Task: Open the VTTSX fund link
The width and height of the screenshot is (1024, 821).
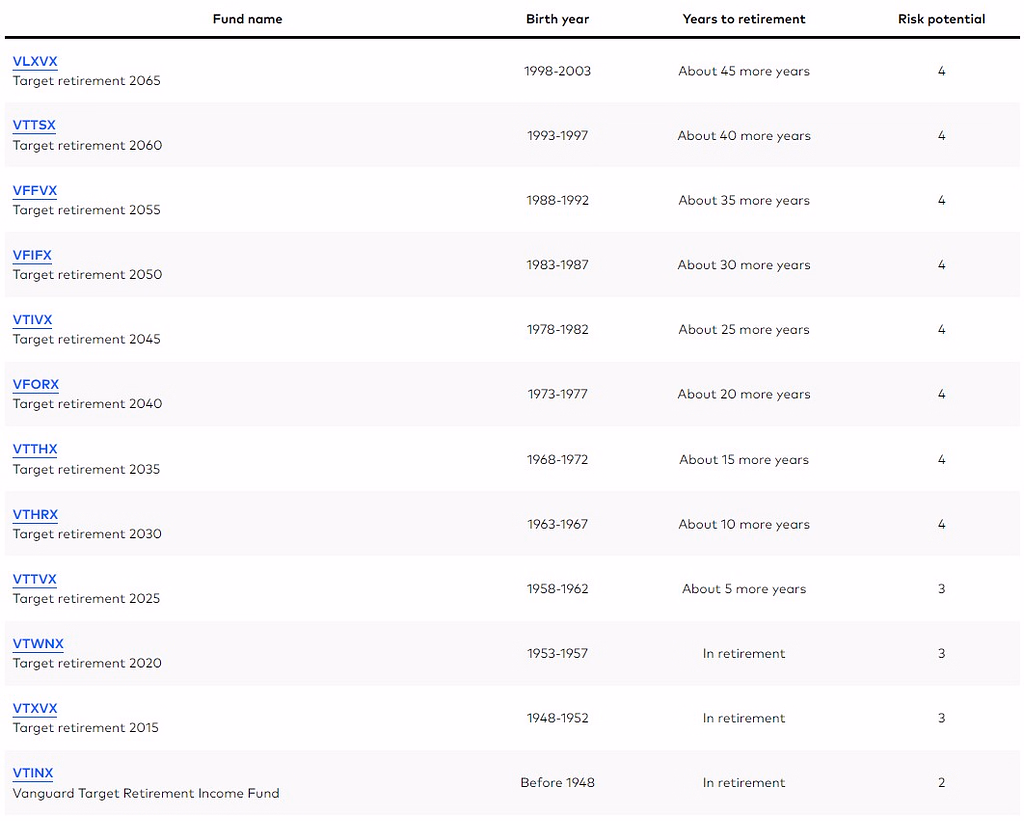Action: (x=34, y=125)
